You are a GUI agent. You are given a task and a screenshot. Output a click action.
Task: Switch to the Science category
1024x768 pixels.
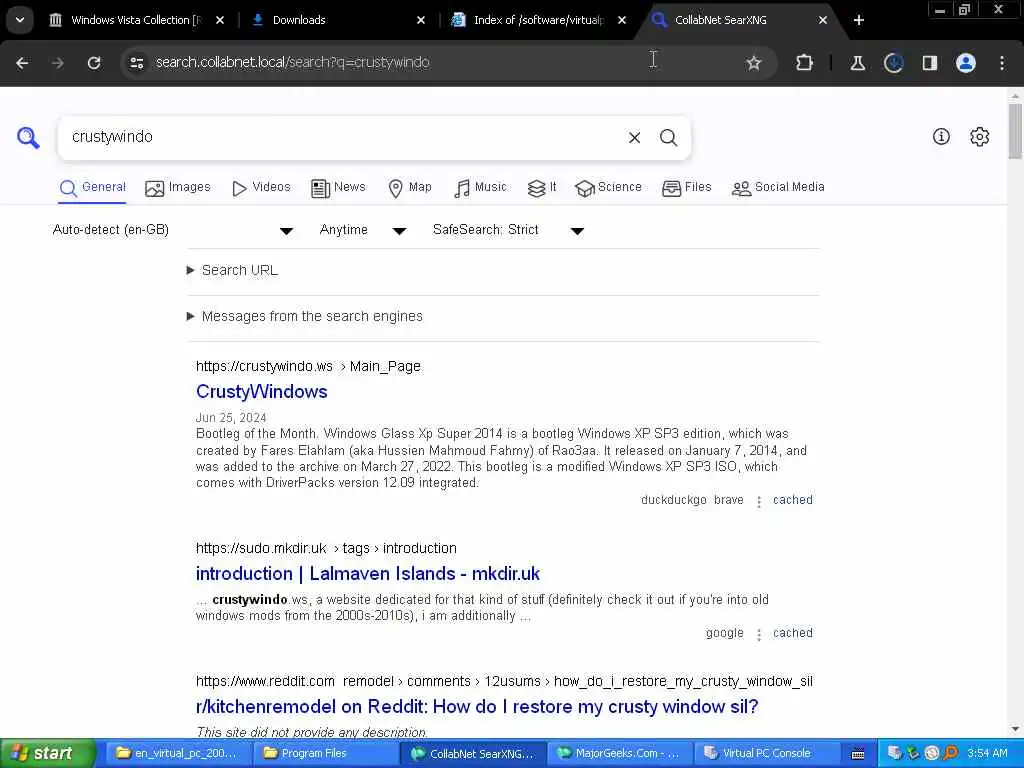coord(608,187)
